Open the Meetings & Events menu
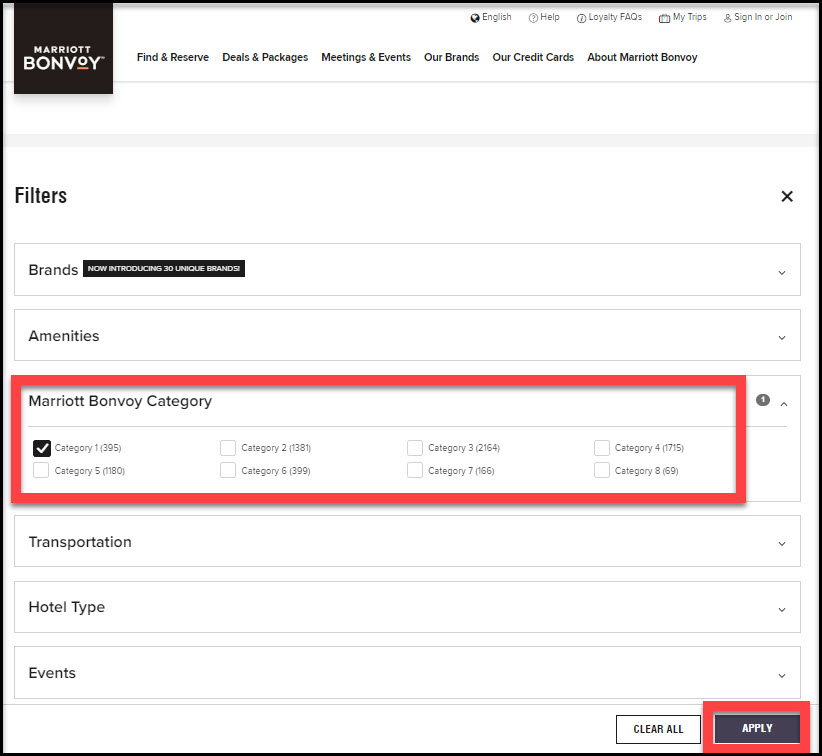Viewport: 822px width, 756px height. [x=366, y=57]
